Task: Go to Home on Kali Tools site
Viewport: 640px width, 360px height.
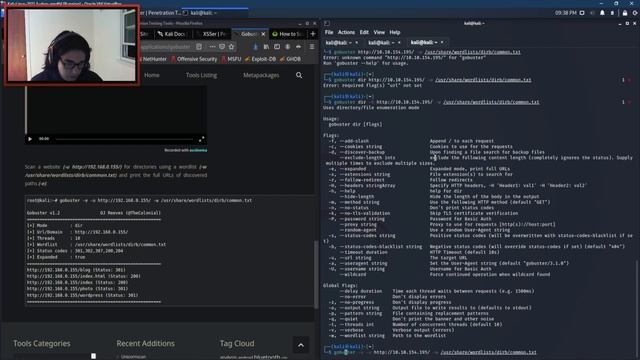Action: 152,75
